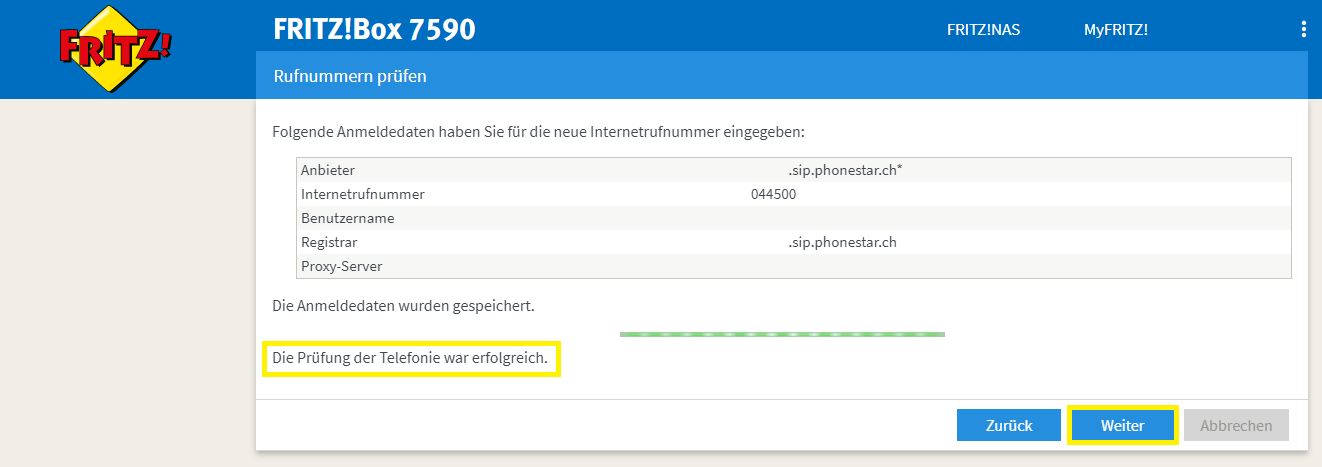1322x467 pixels.
Task: Click the green progress bar
Action: pyautogui.click(x=782, y=334)
